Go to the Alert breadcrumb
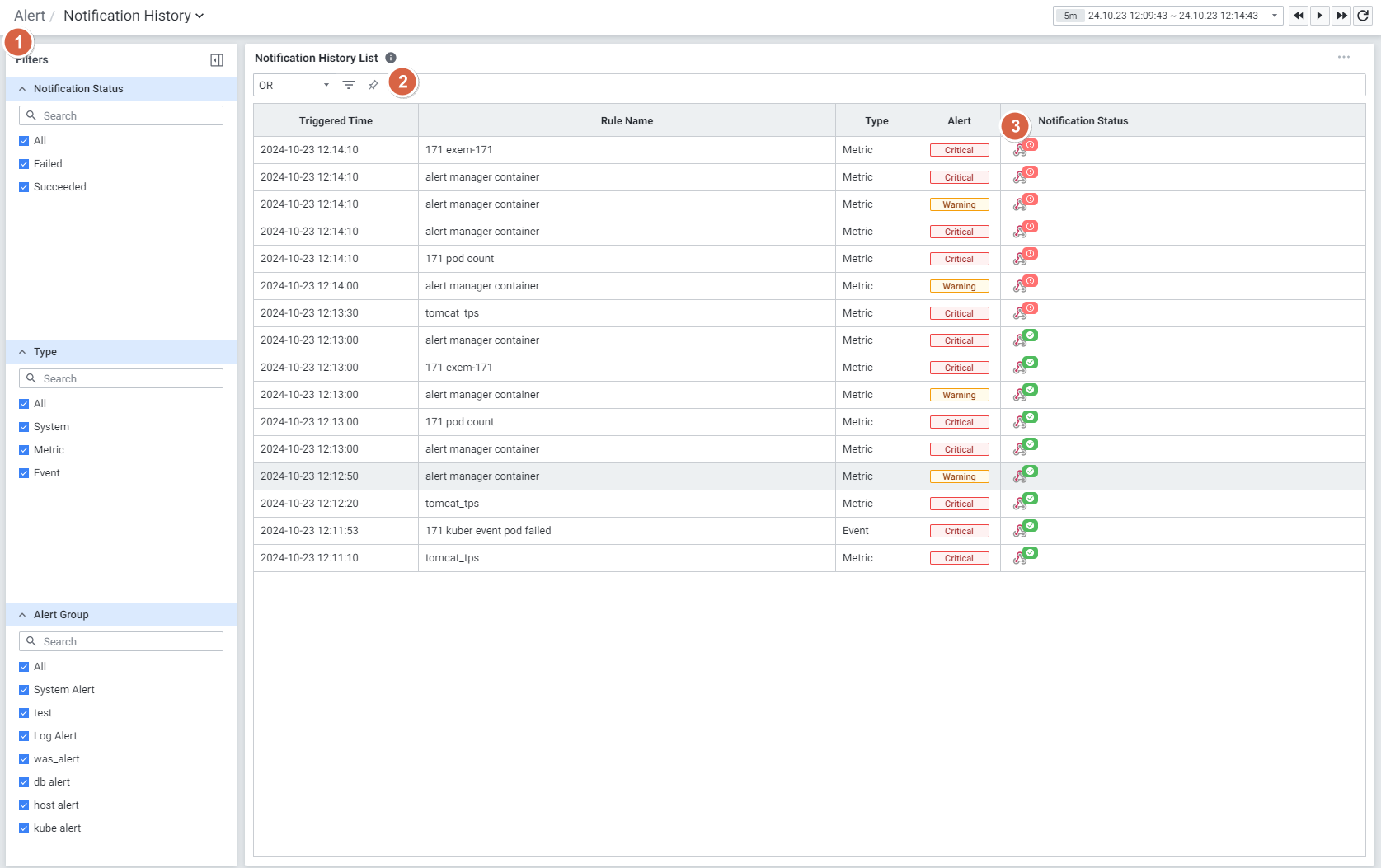The width and height of the screenshot is (1381, 868). click(30, 16)
